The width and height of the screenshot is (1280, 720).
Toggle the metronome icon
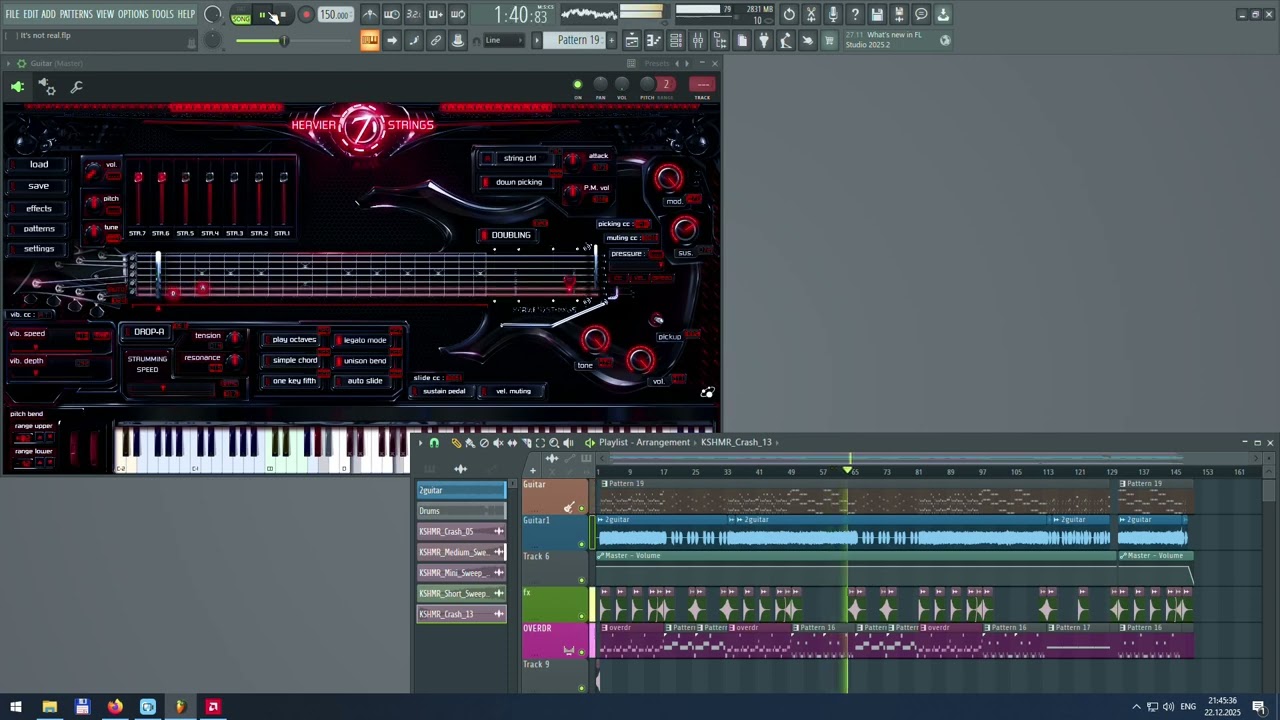coord(369,14)
